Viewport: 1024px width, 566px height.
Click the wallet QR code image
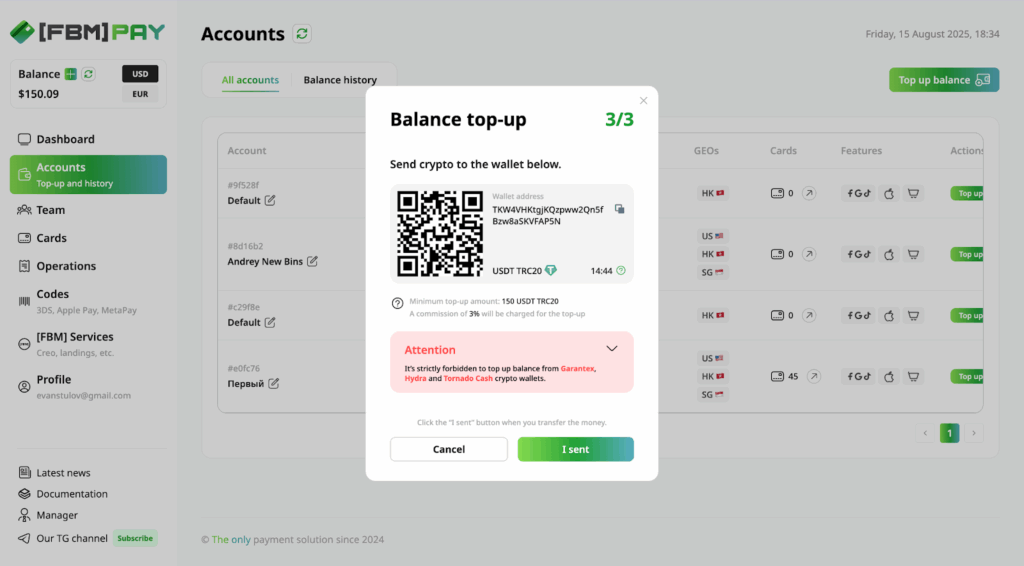pyautogui.click(x=440, y=234)
